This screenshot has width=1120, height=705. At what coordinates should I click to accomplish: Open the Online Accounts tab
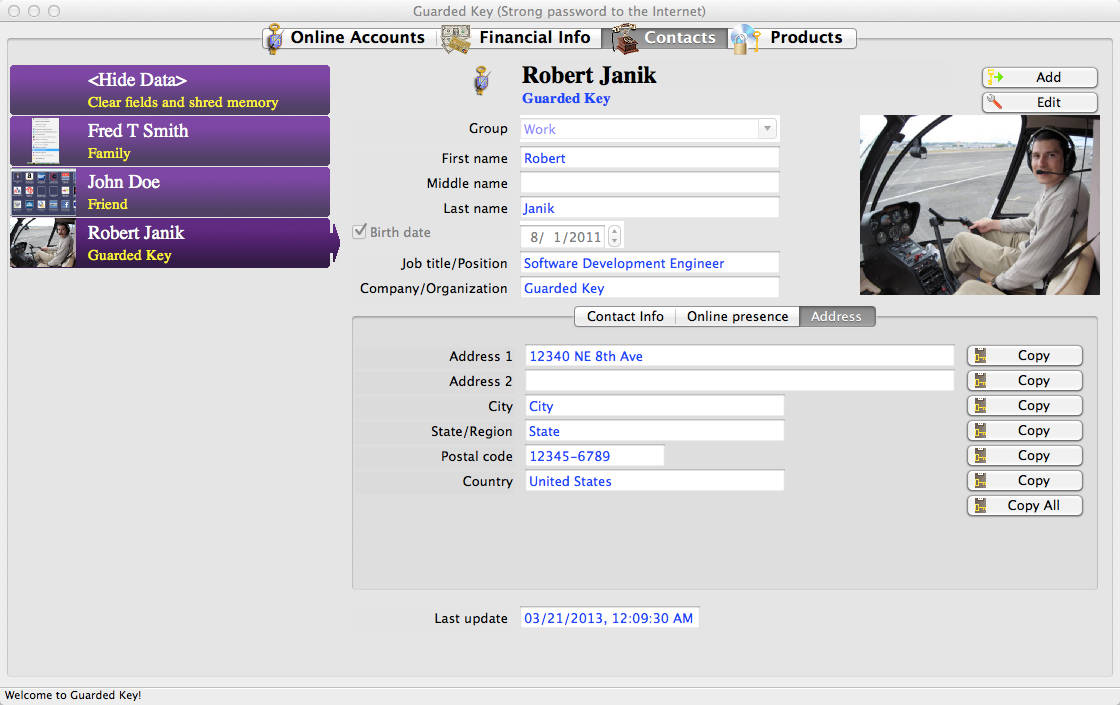349,38
